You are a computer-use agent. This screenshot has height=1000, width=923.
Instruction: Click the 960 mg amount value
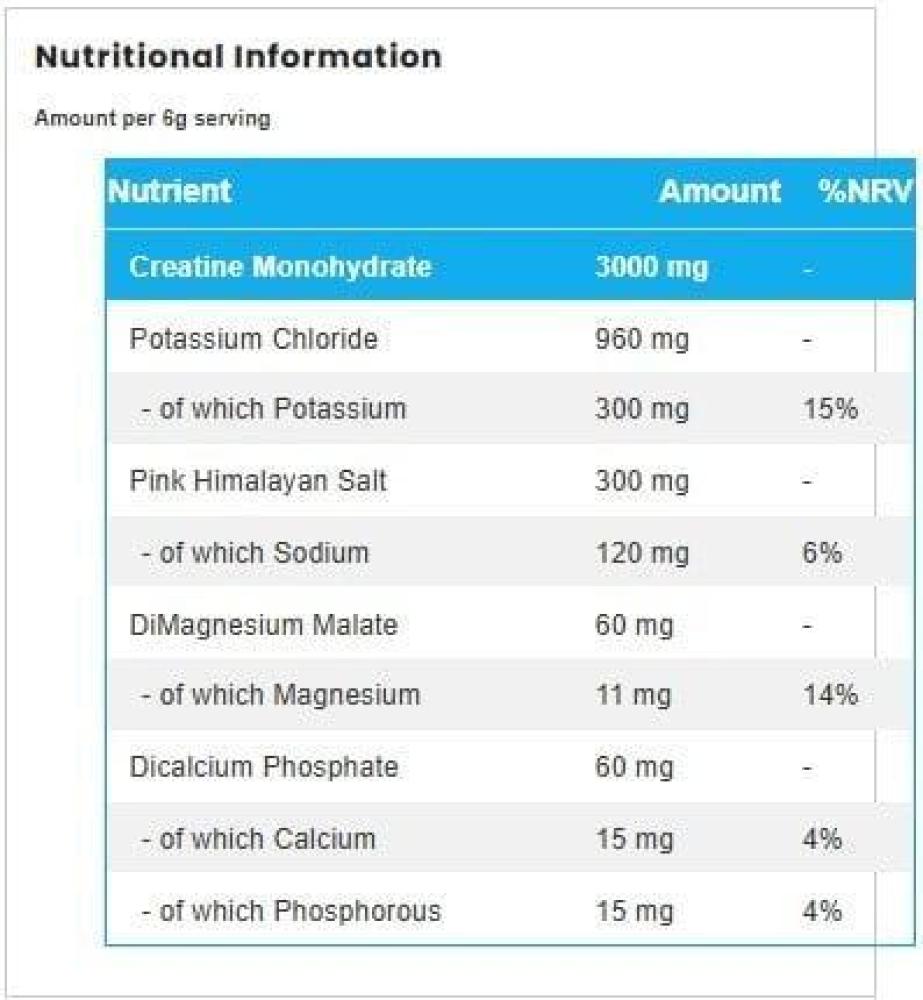tap(641, 338)
